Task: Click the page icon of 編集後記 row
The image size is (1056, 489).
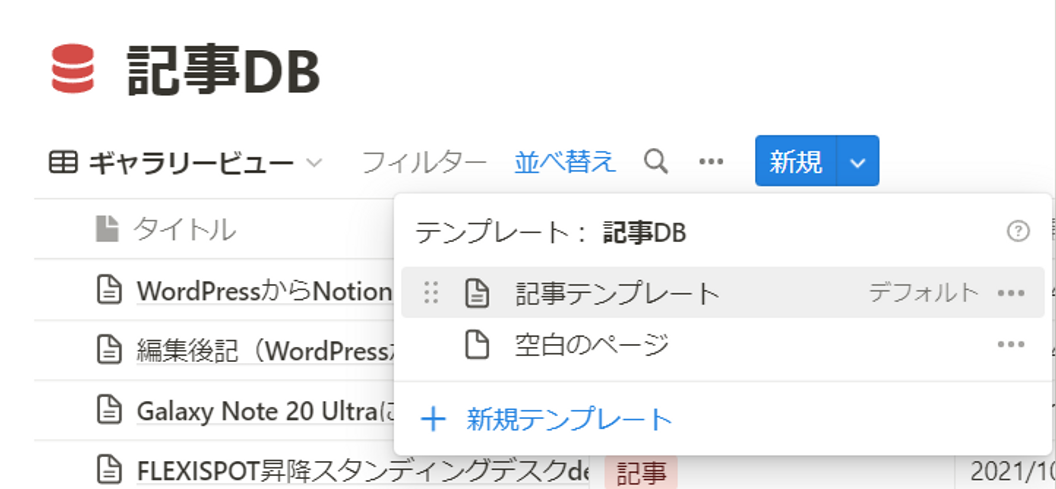Action: pos(108,350)
